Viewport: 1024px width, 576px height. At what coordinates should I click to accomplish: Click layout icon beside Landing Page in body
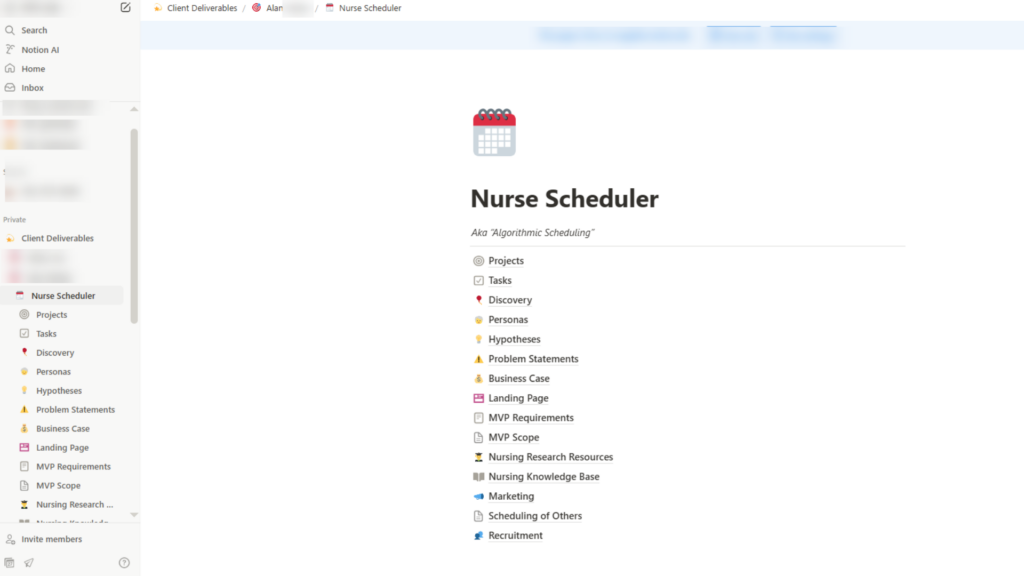pos(479,398)
